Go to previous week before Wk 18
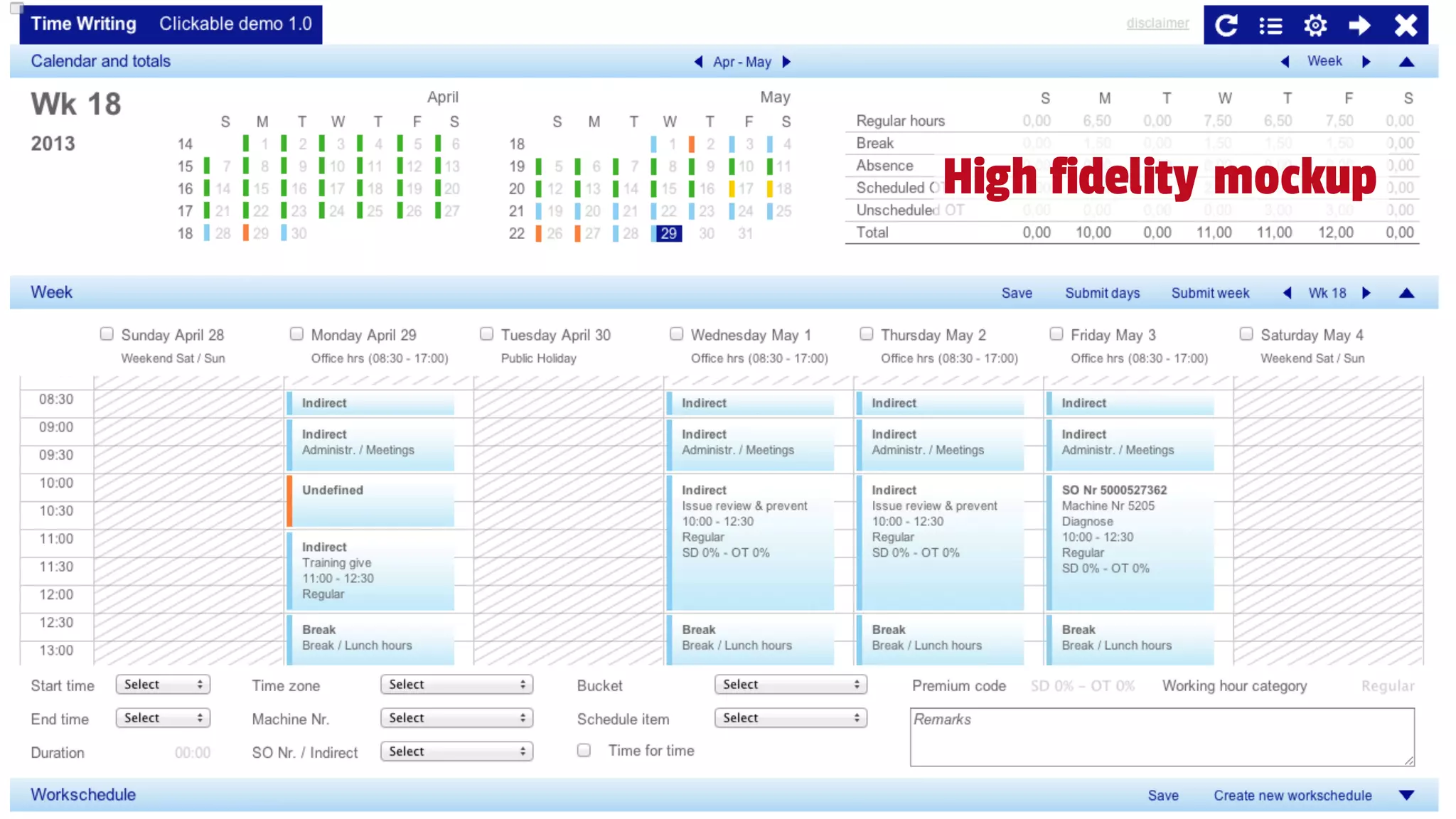The height and width of the screenshot is (819, 1456). pyautogui.click(x=1287, y=293)
